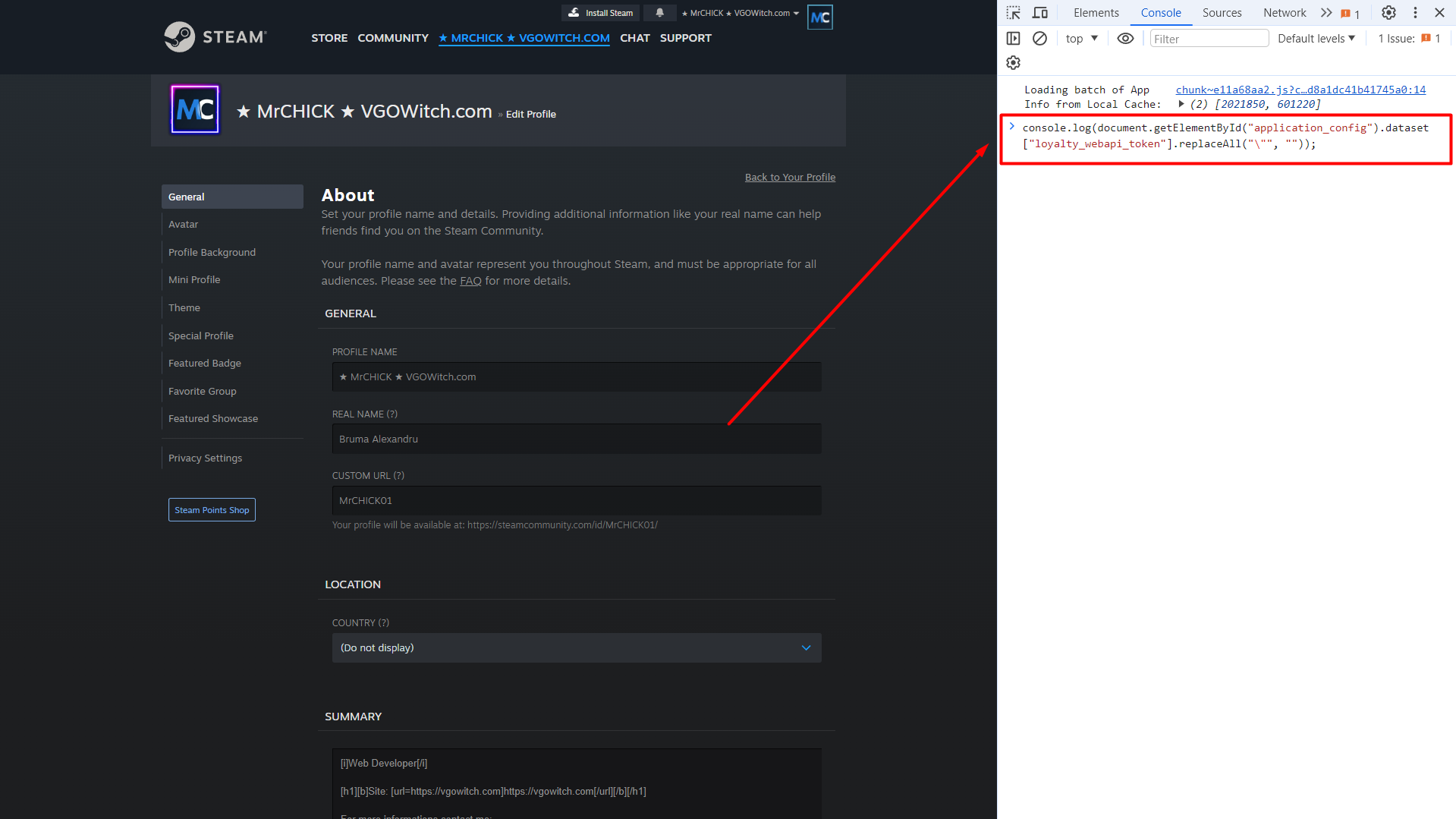Viewport: 1456px width, 819px height.
Task: Show the console sidebar
Action: (x=1013, y=39)
